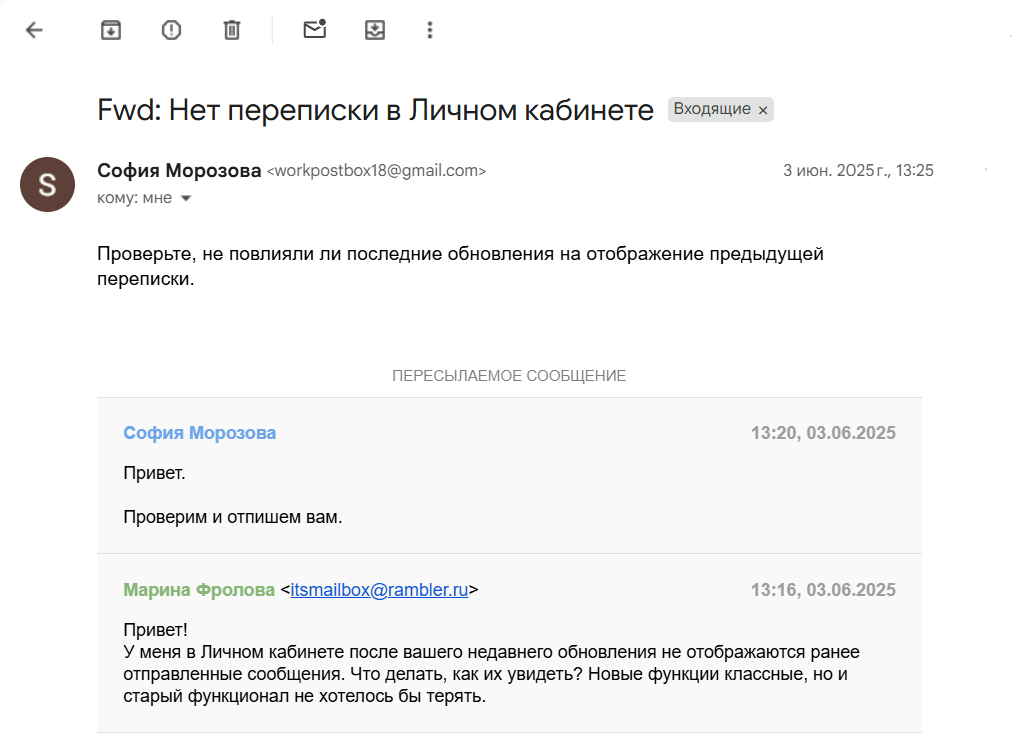Click the ПЕРЕСЫЛАЕМОЕ СООБЩЕНИЕ heading

[x=508, y=376]
